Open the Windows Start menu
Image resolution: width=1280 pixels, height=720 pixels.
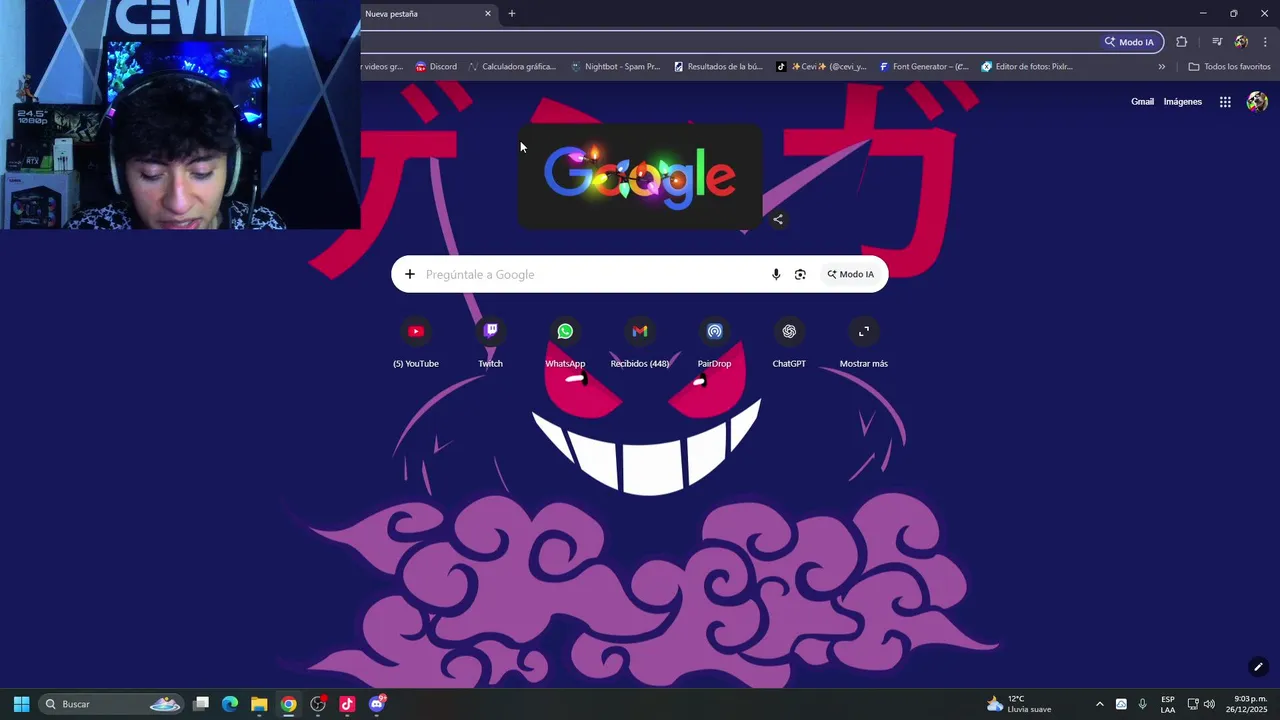coord(21,704)
